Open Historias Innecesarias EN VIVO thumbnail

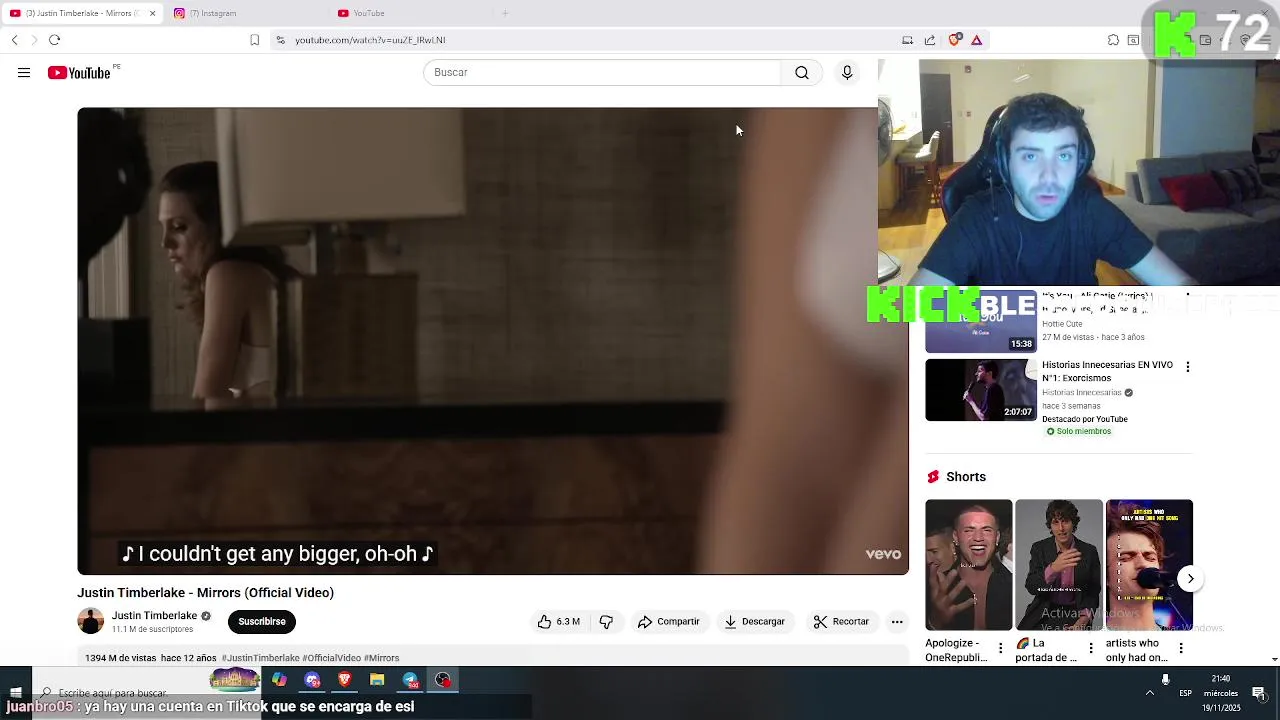981,390
